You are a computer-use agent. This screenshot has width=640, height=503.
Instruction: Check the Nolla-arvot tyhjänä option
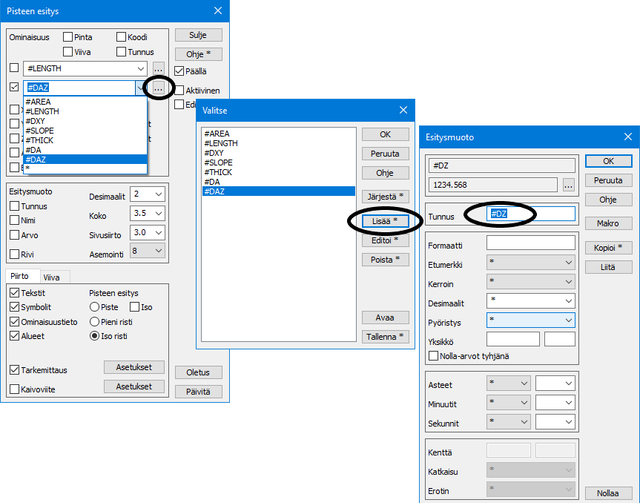click(433, 355)
